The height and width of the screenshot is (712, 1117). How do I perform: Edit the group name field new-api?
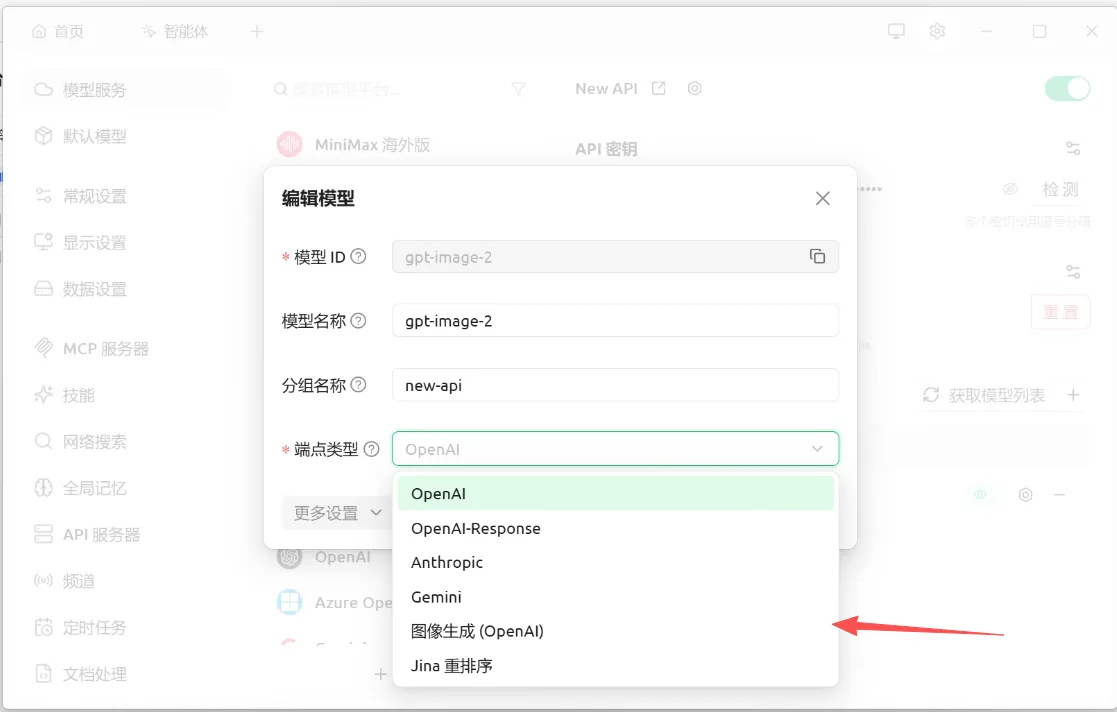(615, 385)
